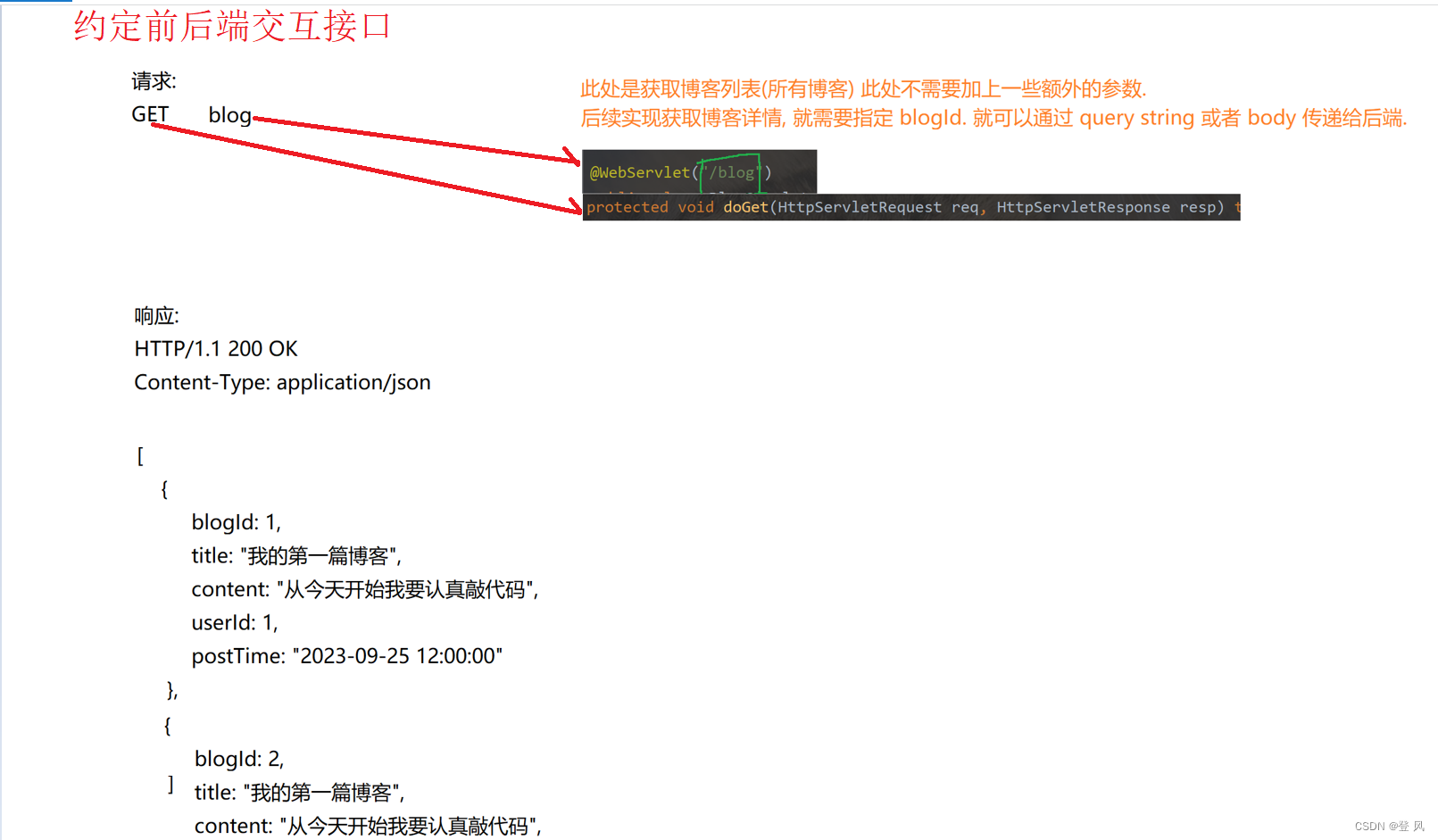Click the blogId: 1 line
The image size is (1438, 840).
[x=237, y=522]
